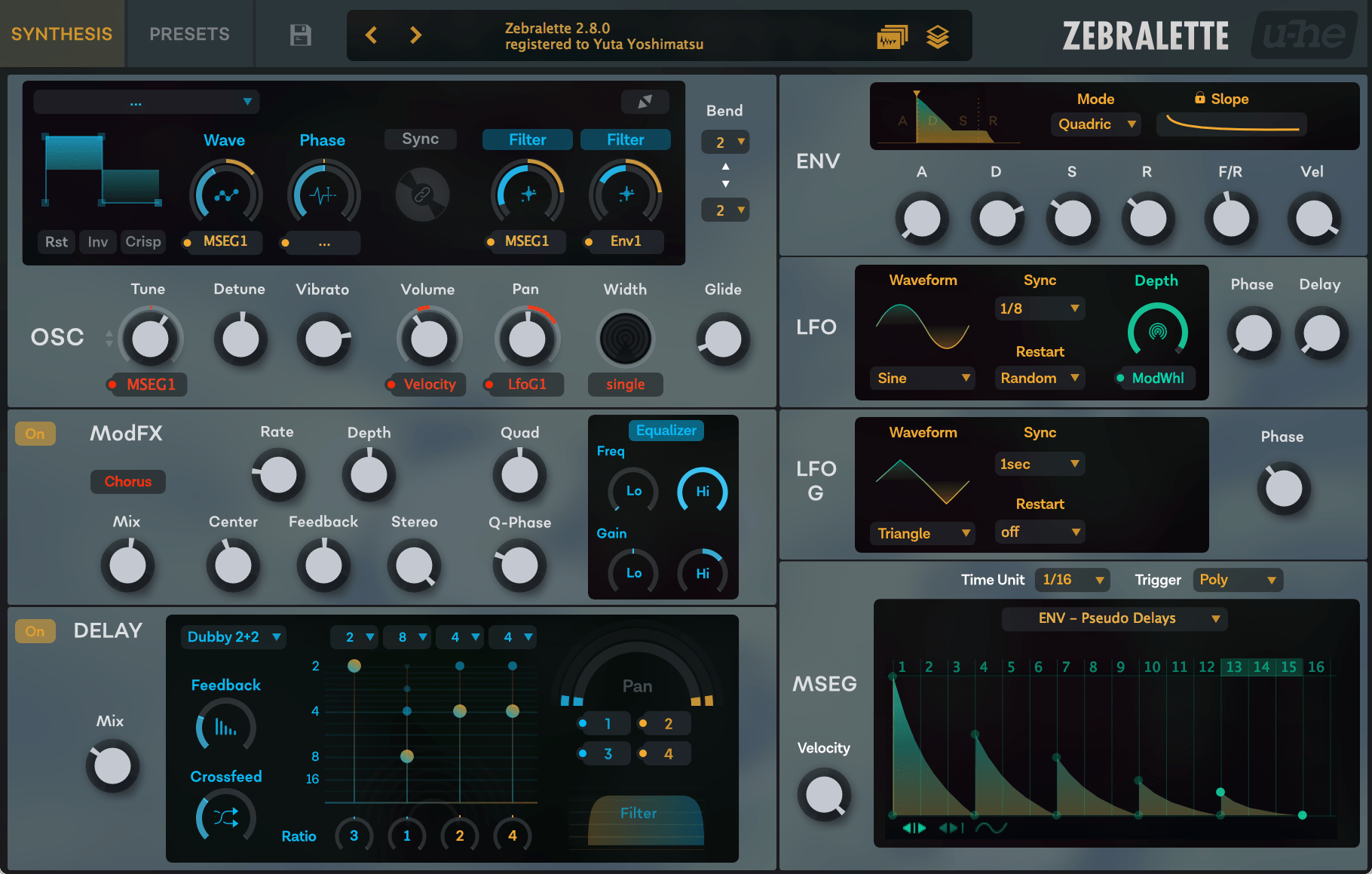Viewport: 1372px width, 874px height.
Task: Open the LFO Sine waveform dropdown
Action: 923,378
